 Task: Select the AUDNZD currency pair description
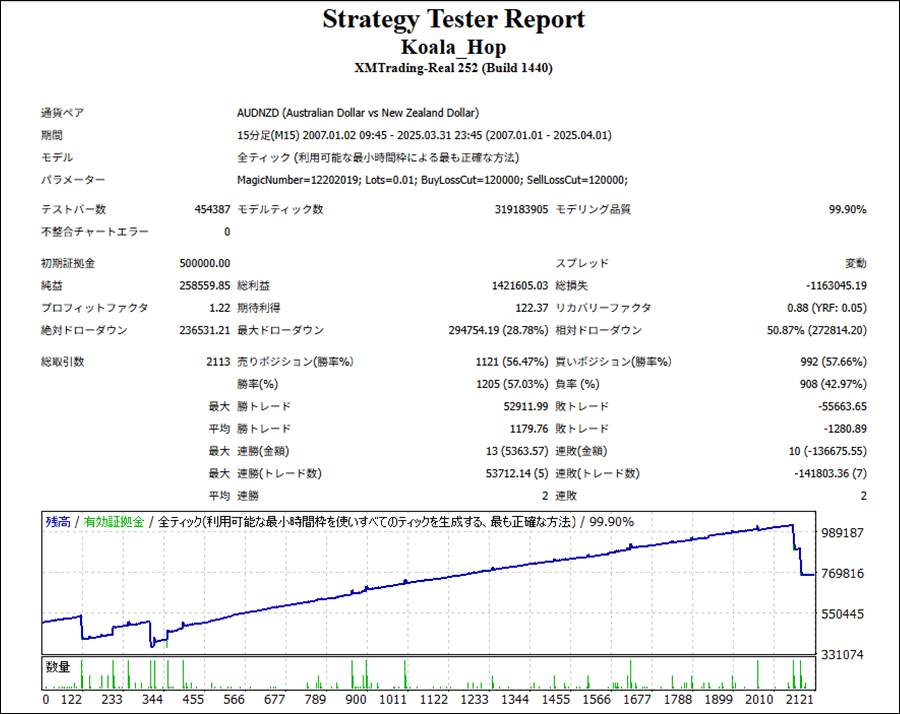[x=358, y=113]
